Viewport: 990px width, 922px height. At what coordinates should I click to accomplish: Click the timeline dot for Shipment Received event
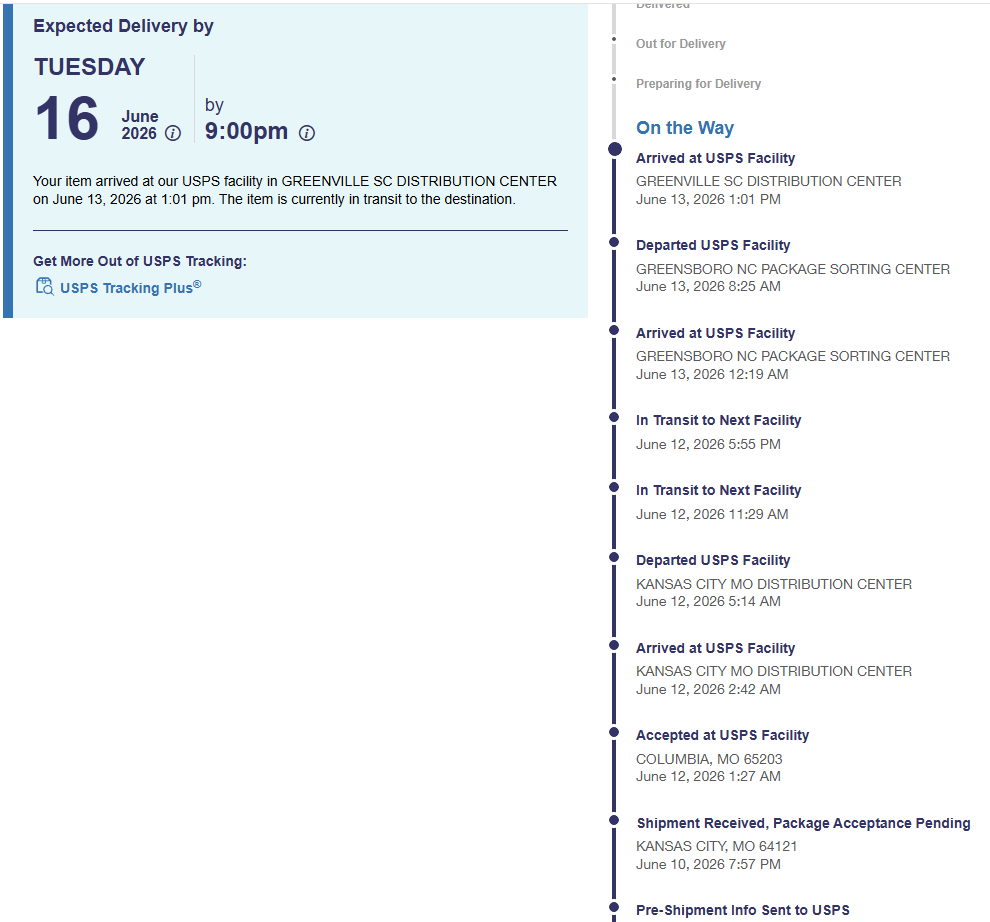point(614,820)
